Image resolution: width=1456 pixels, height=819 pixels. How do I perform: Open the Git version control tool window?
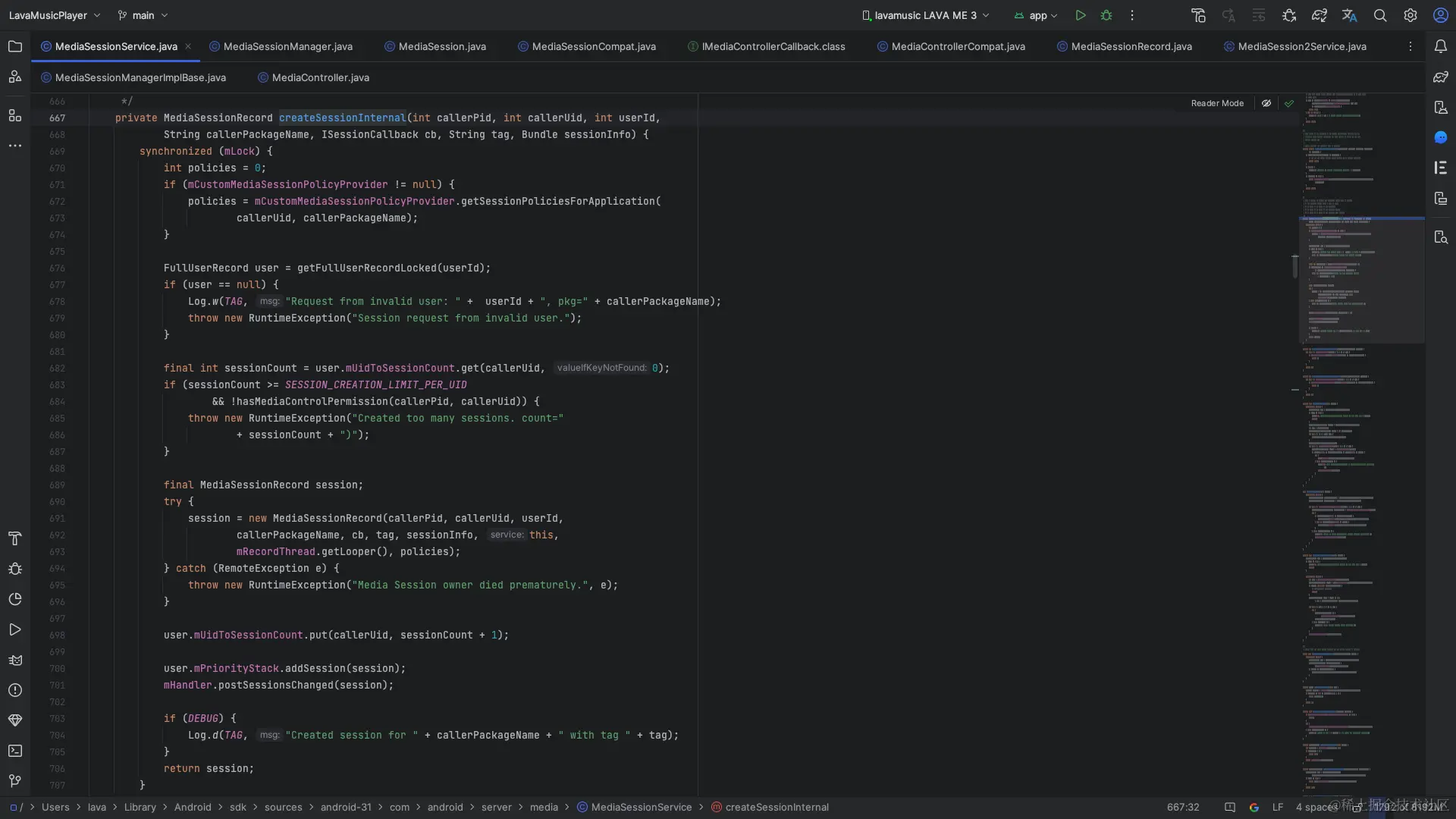14,781
